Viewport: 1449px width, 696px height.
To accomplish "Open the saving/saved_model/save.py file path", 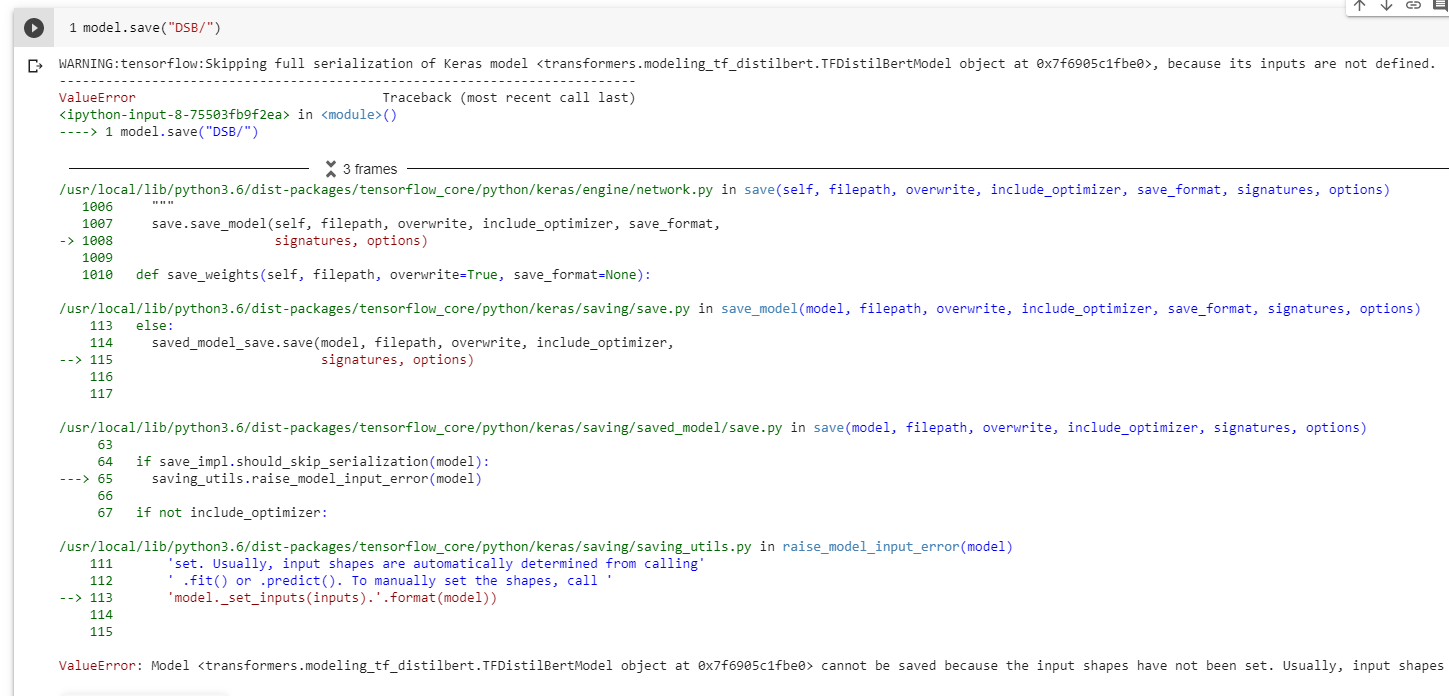I will [420, 428].
